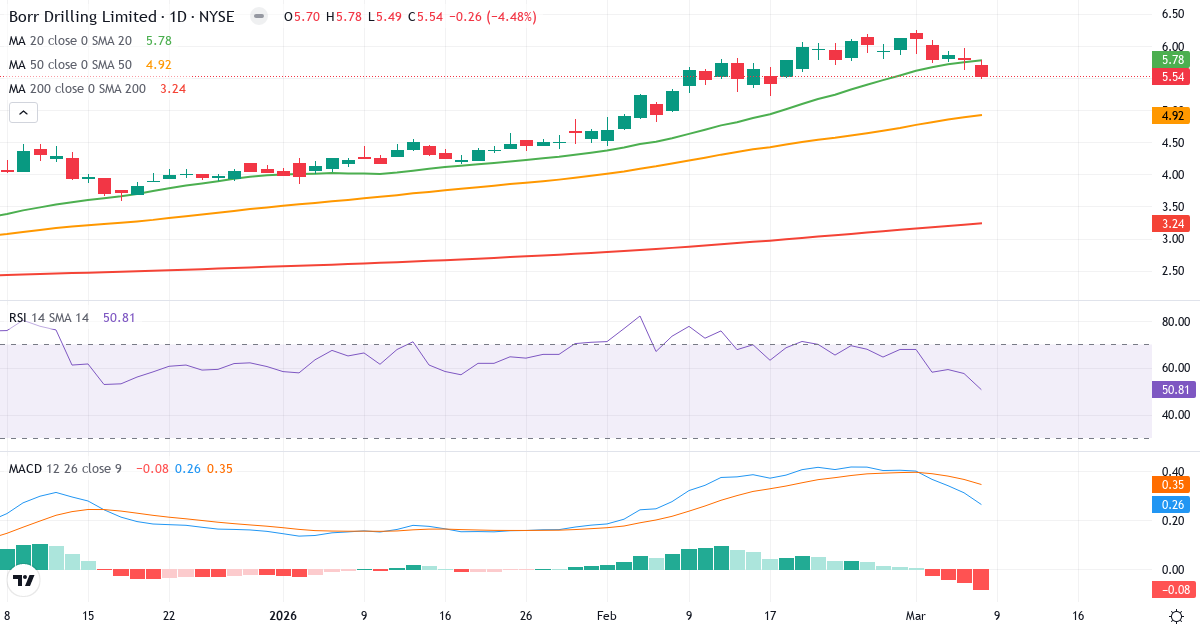Click the chart settings gear icon
The image size is (1200, 630).
click(1178, 618)
